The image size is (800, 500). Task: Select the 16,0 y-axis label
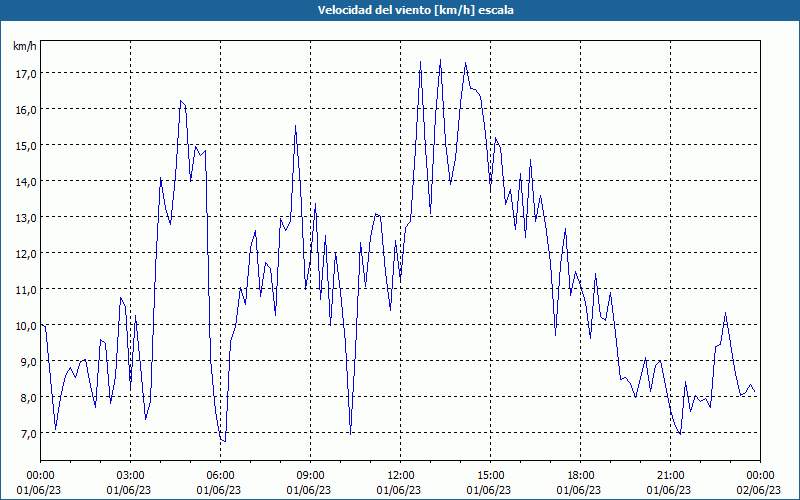[26, 110]
